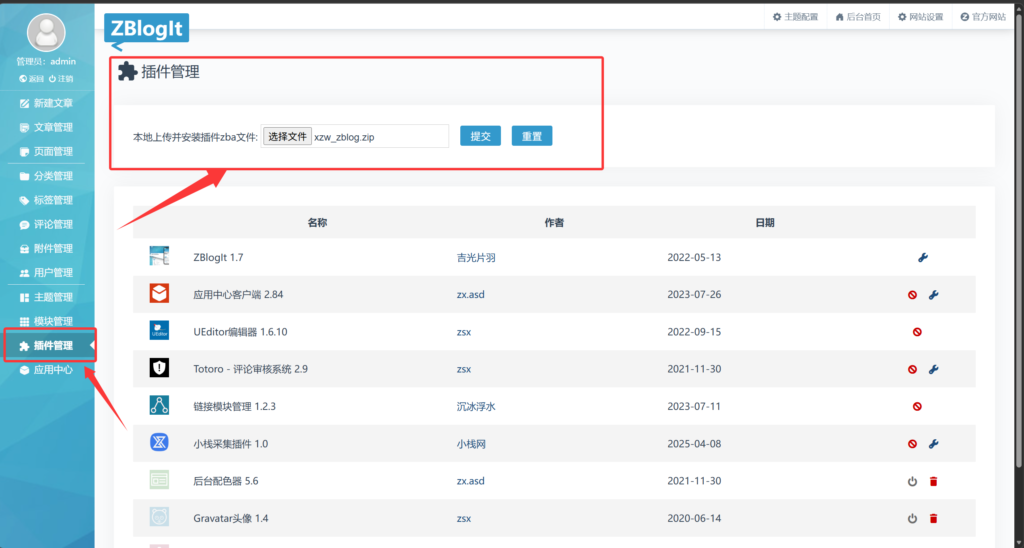Open 分类管理 in the sidebar
1024x548 pixels.
pos(46,176)
